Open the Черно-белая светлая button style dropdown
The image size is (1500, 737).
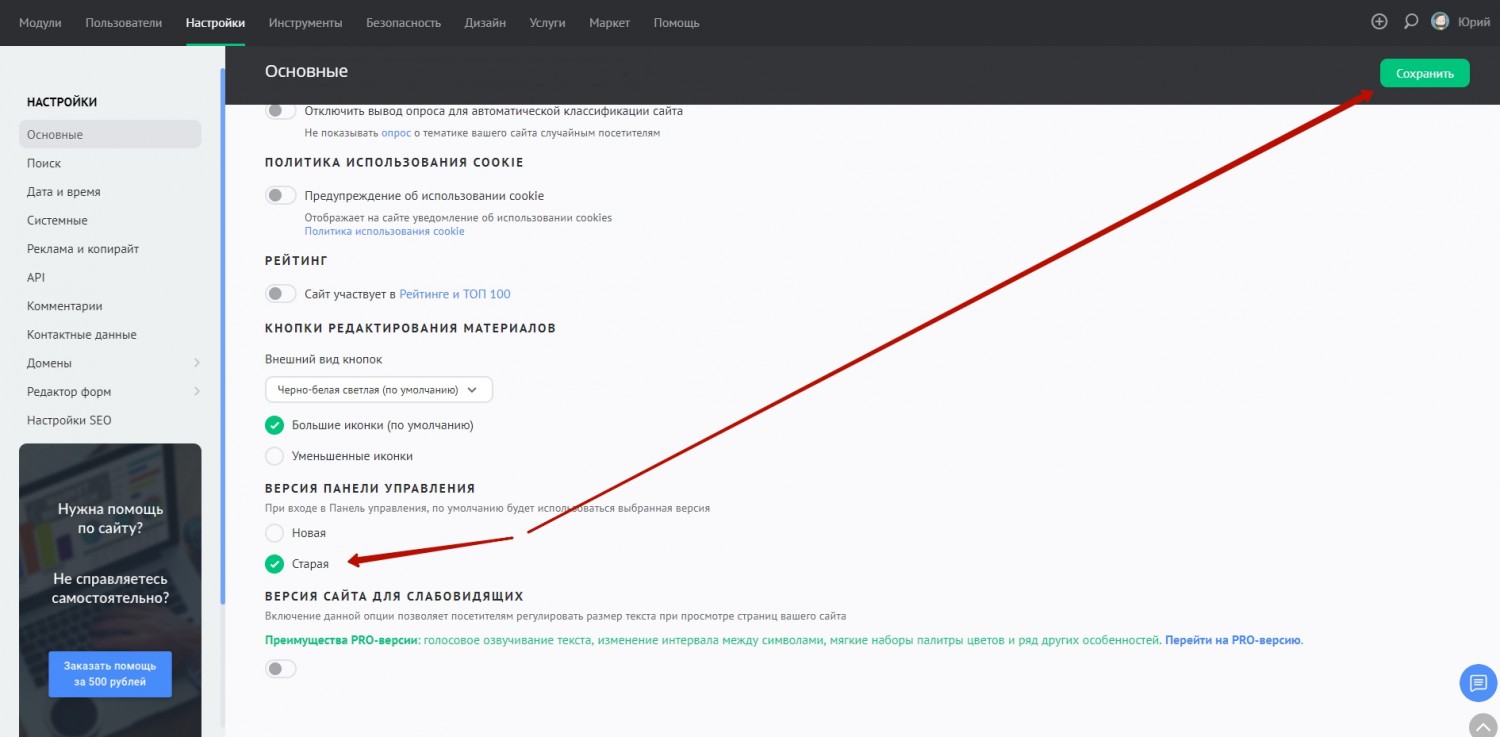click(378, 389)
